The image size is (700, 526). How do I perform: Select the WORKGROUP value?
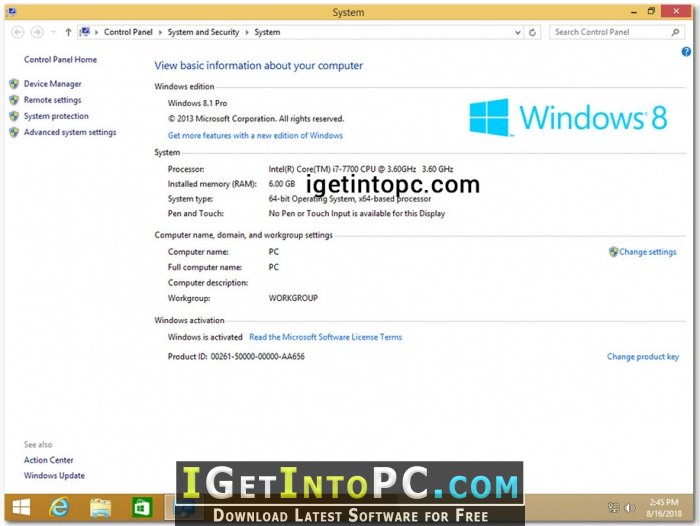pyautogui.click(x=293, y=298)
